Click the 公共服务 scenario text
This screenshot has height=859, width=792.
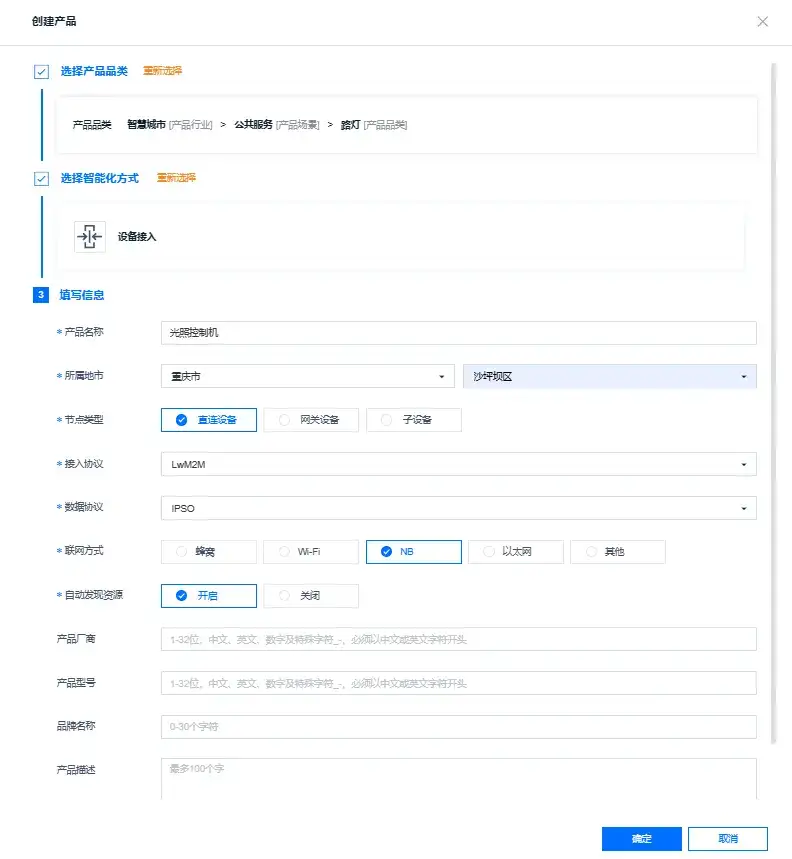[253, 124]
